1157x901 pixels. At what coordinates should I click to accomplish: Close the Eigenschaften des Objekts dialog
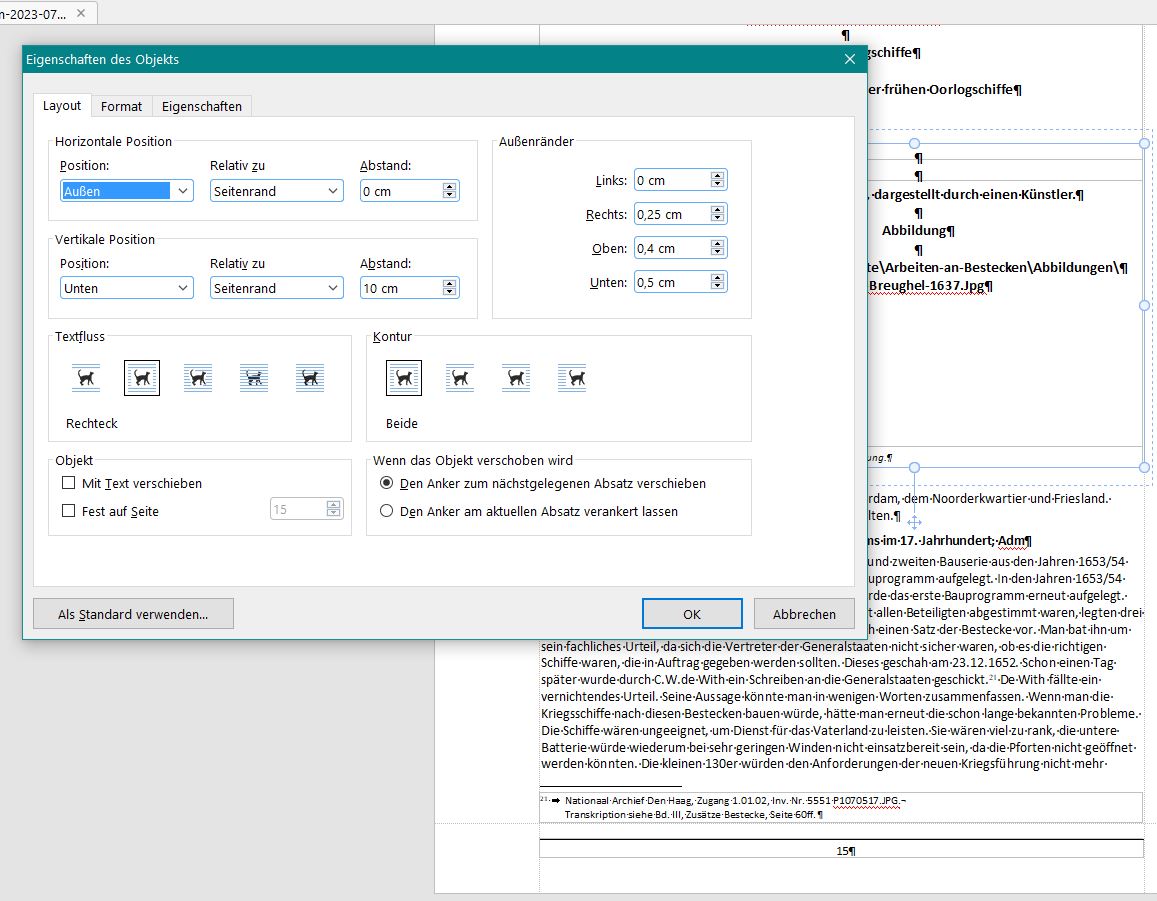pyautogui.click(x=849, y=59)
